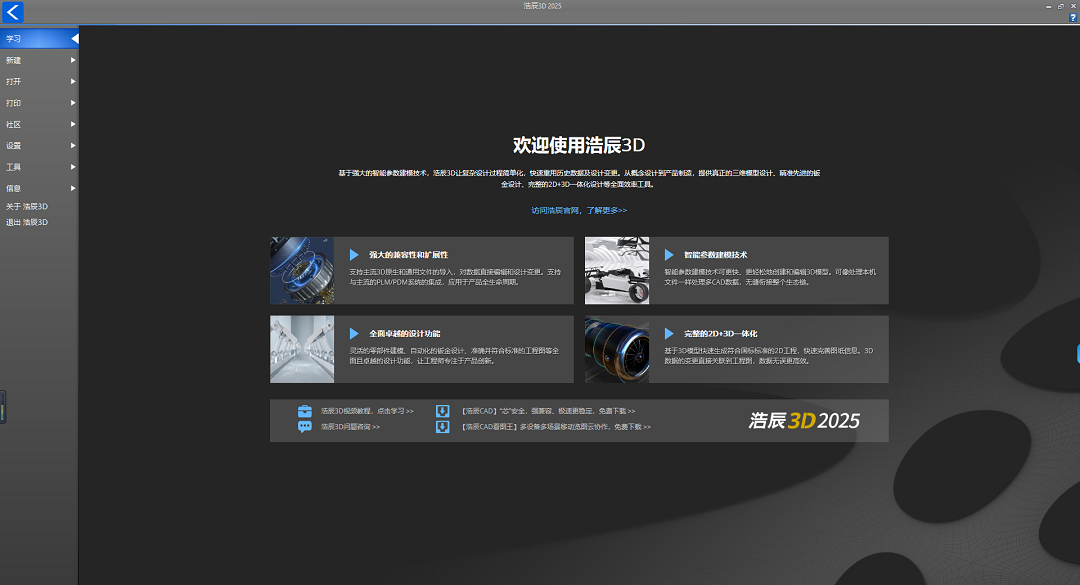1080x585 pixels.
Task: Click play arrow next to 完整的2D+3D一体化
Action: click(669, 333)
